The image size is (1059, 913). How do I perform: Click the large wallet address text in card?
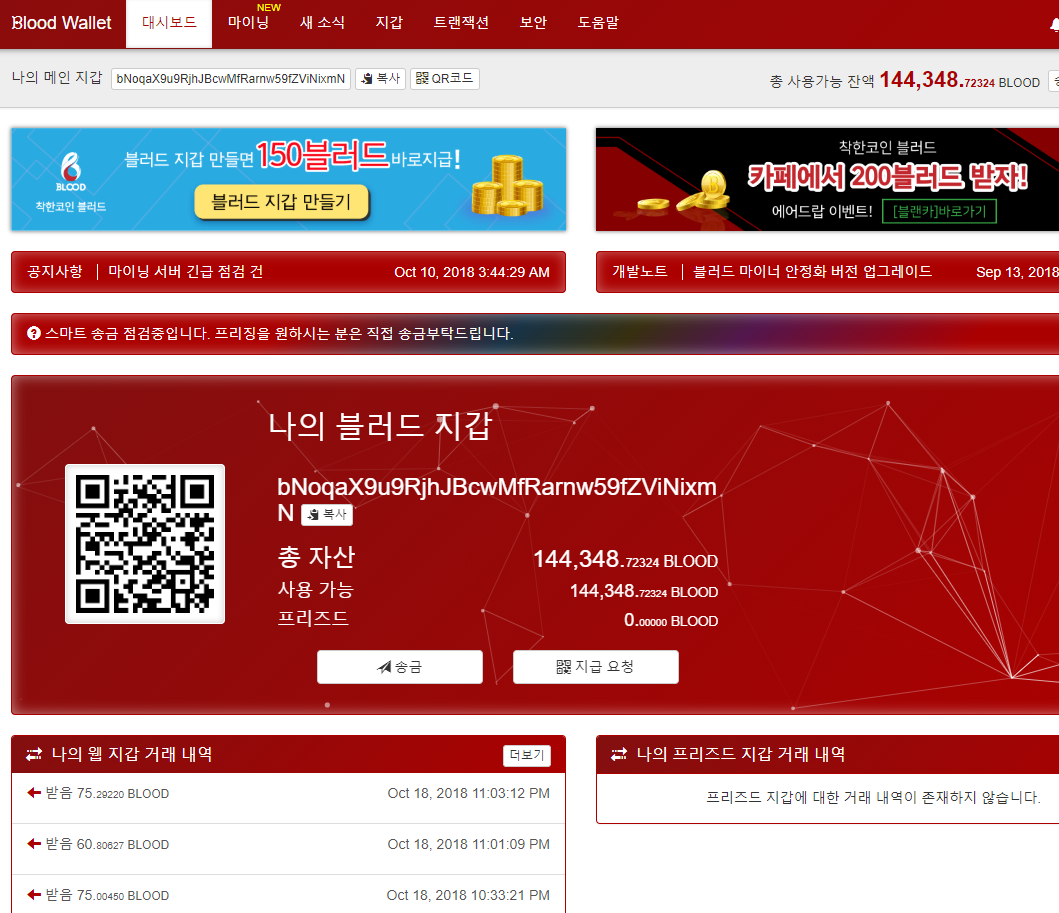click(x=496, y=498)
